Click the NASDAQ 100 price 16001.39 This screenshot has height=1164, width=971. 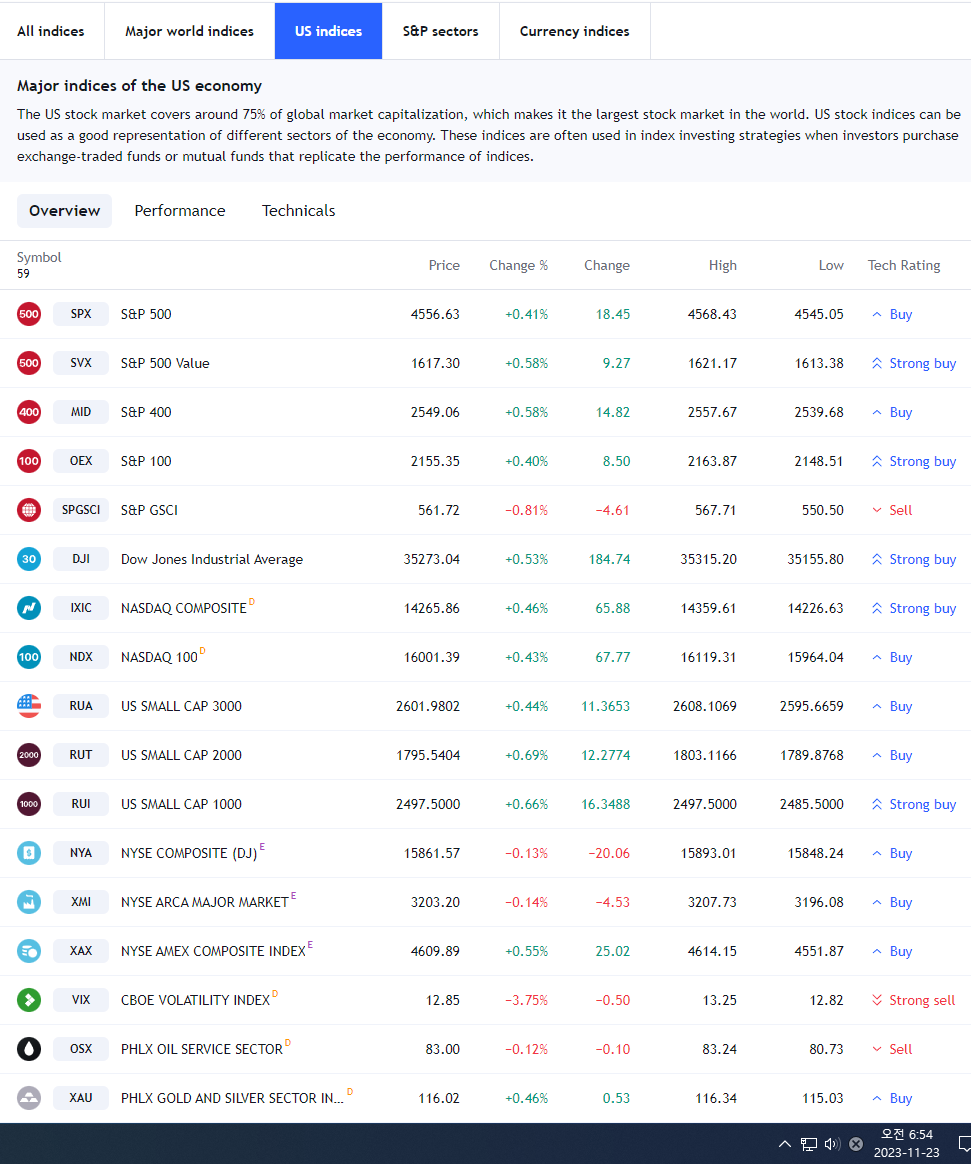click(431, 657)
